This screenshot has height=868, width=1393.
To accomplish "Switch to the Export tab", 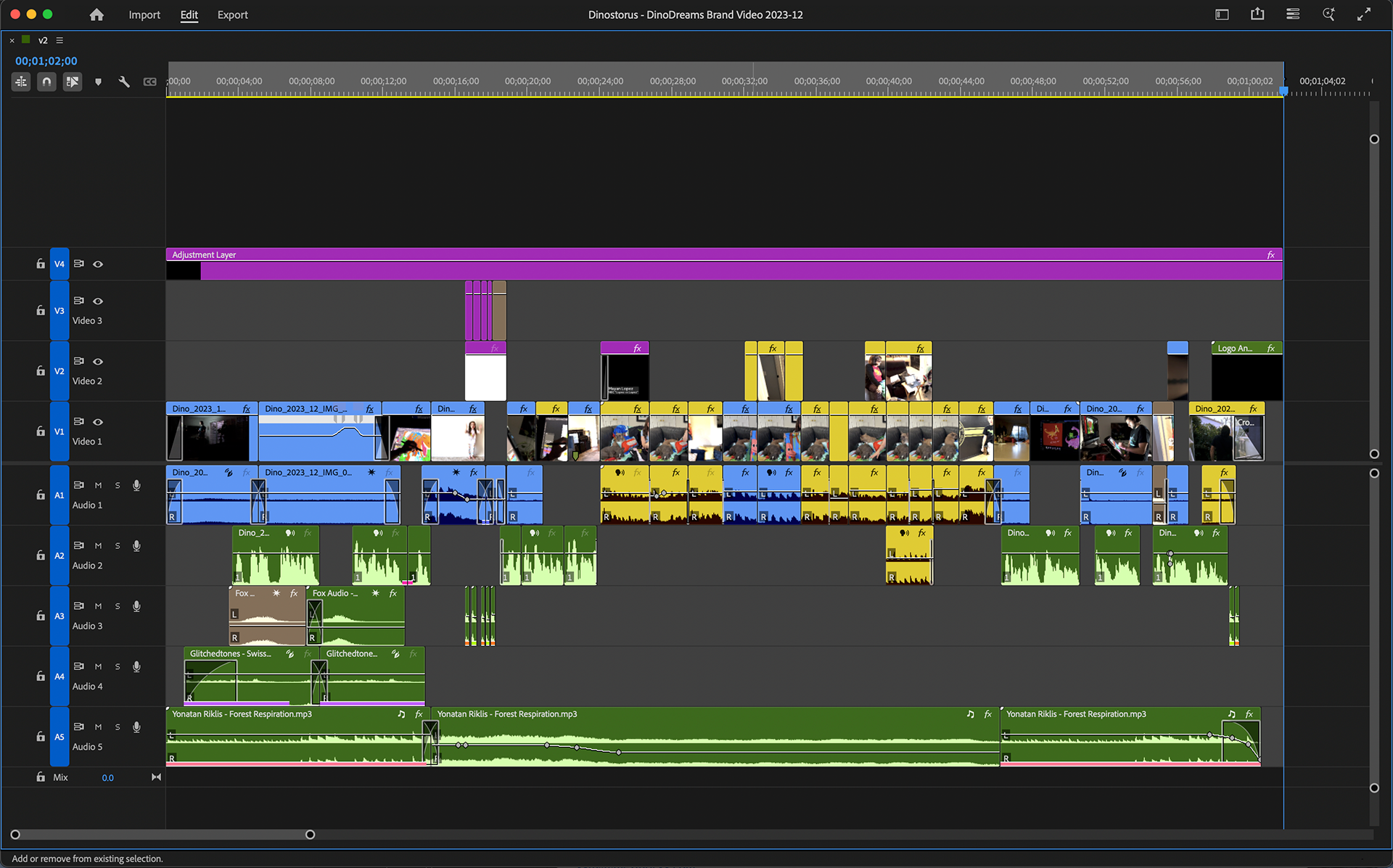I will (x=232, y=15).
